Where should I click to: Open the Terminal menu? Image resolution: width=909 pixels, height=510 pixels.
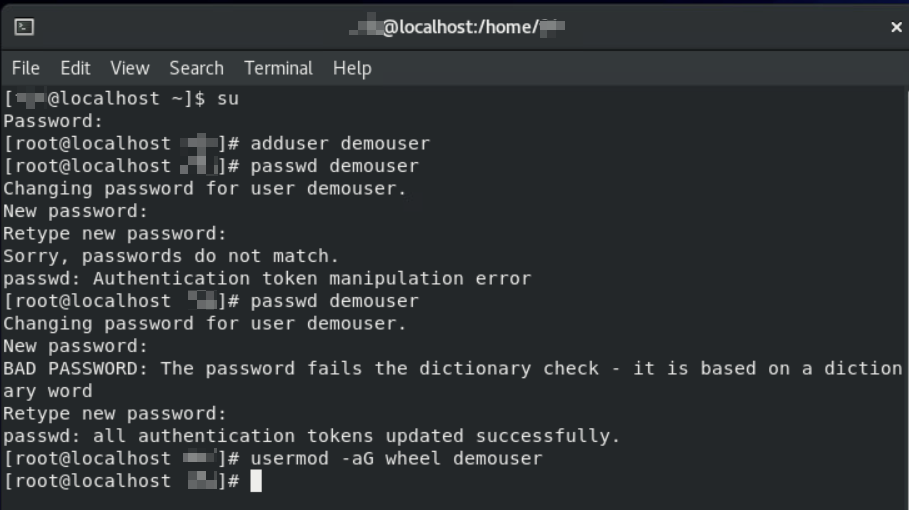pyautogui.click(x=278, y=68)
